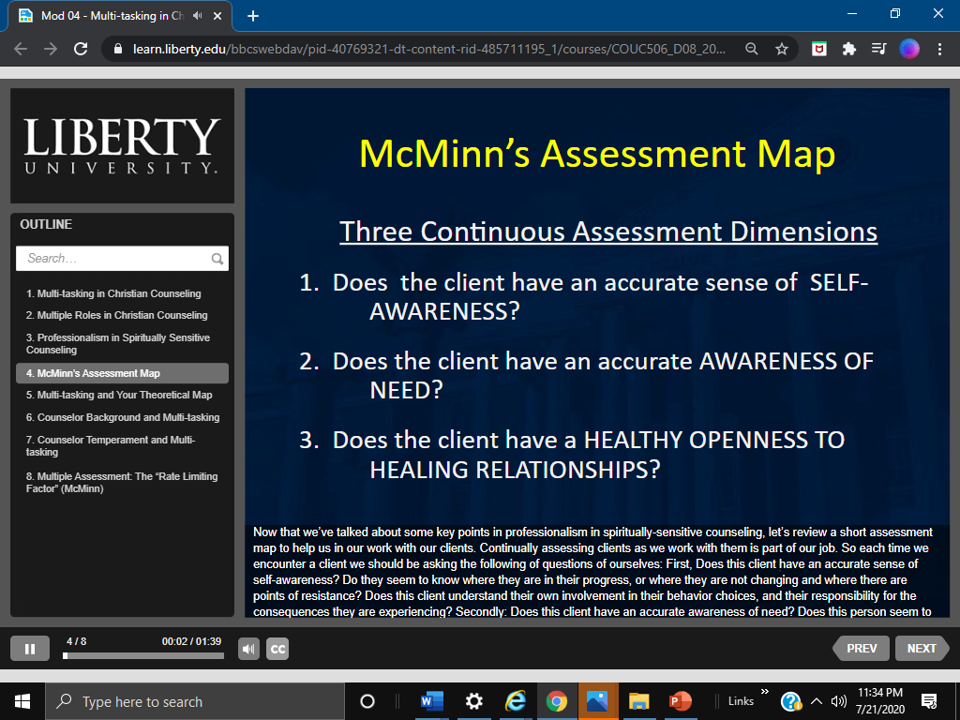Open the red shield extension icon
This screenshot has width=960, height=720.
point(819,49)
